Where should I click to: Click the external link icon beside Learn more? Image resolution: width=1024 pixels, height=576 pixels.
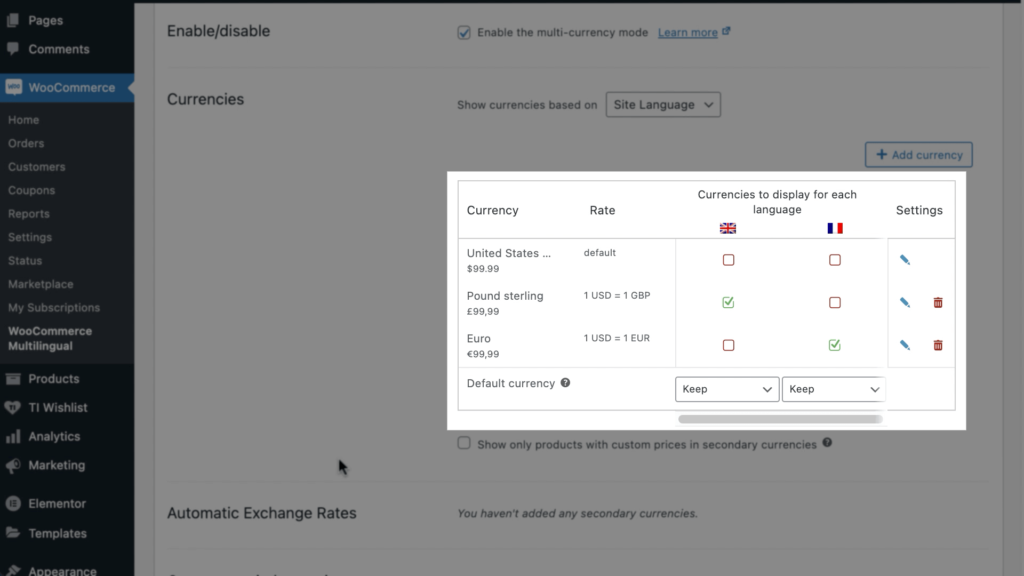[x=726, y=31]
